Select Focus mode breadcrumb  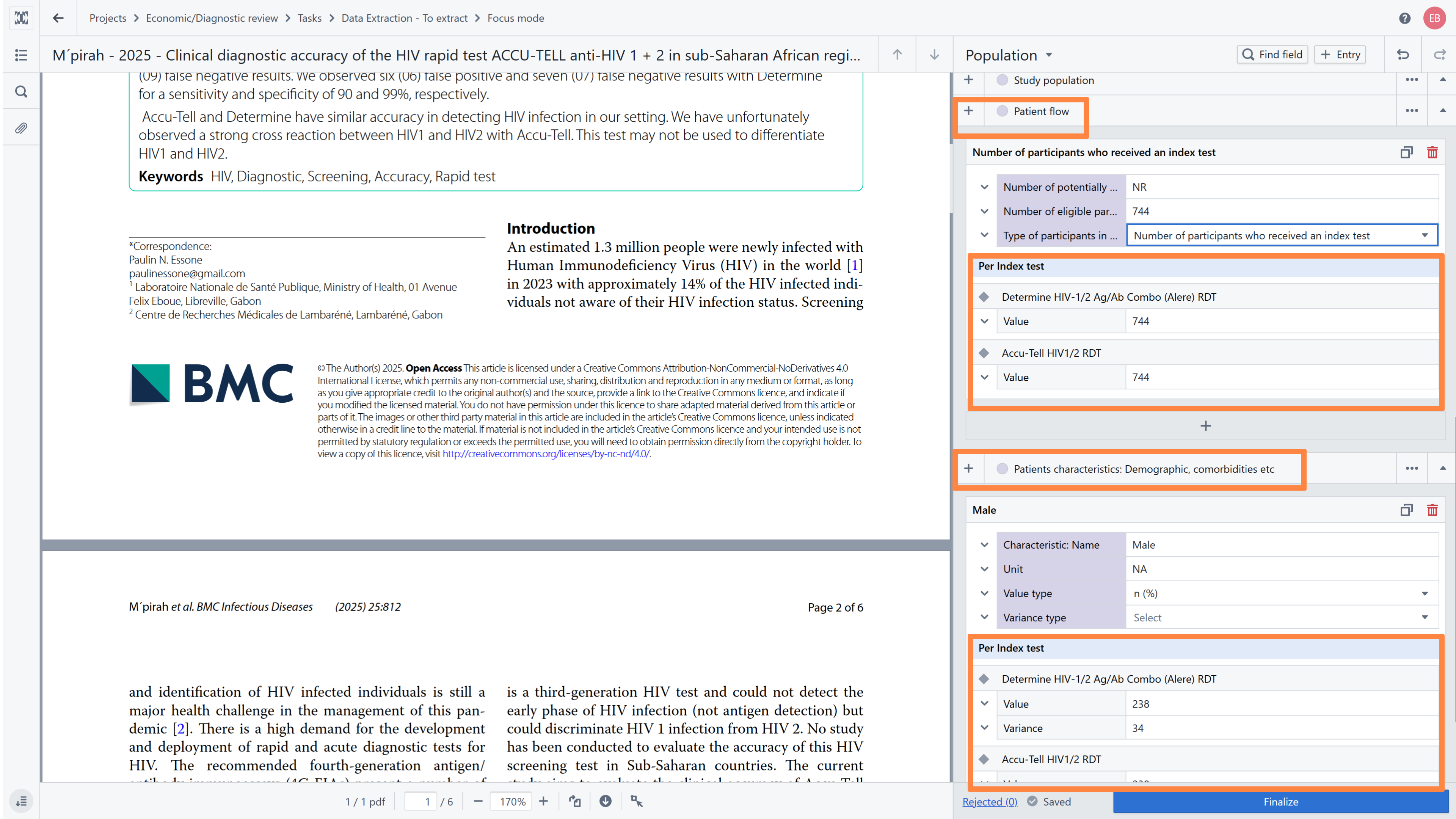click(x=516, y=18)
